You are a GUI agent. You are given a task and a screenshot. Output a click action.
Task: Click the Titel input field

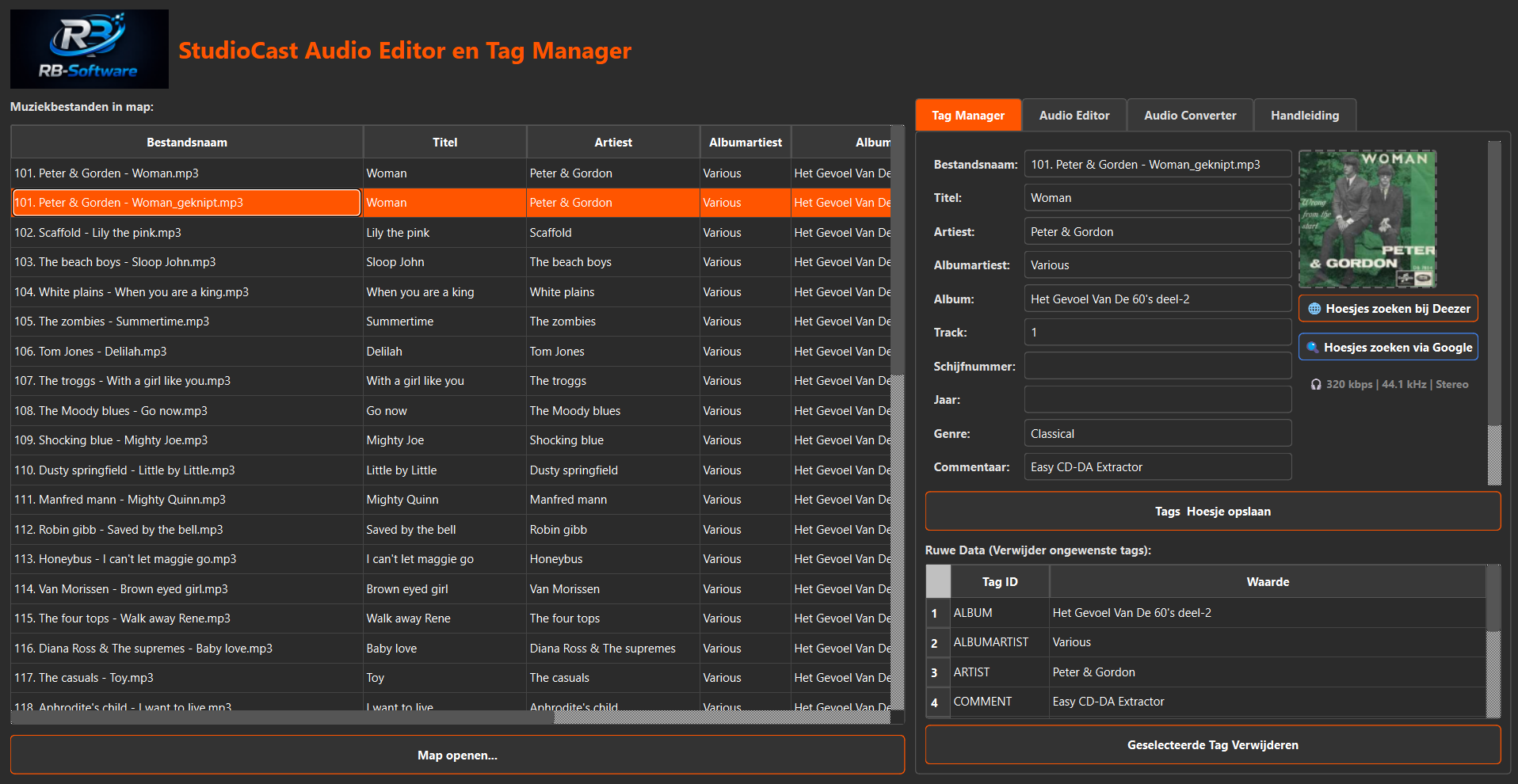[x=1158, y=198]
